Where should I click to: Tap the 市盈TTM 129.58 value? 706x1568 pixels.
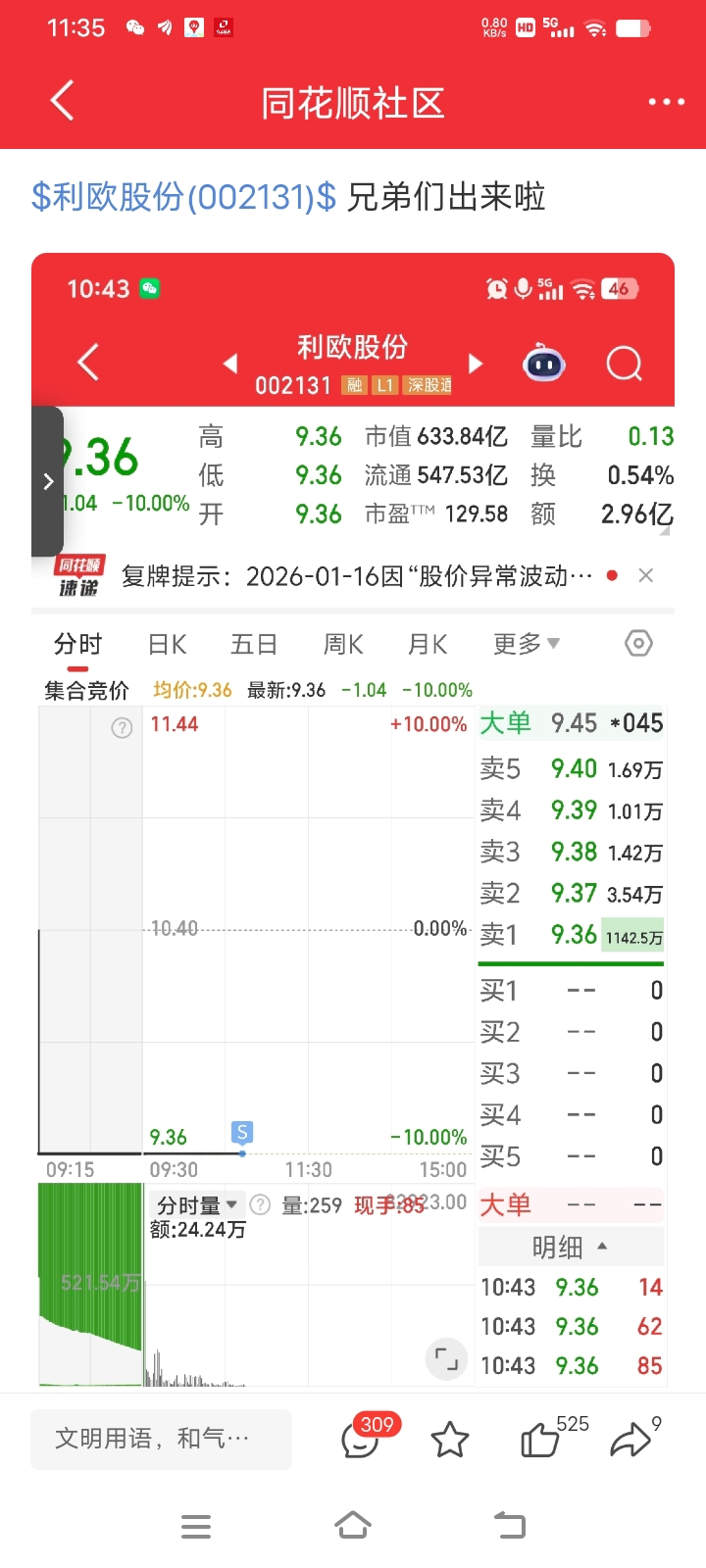tap(436, 514)
